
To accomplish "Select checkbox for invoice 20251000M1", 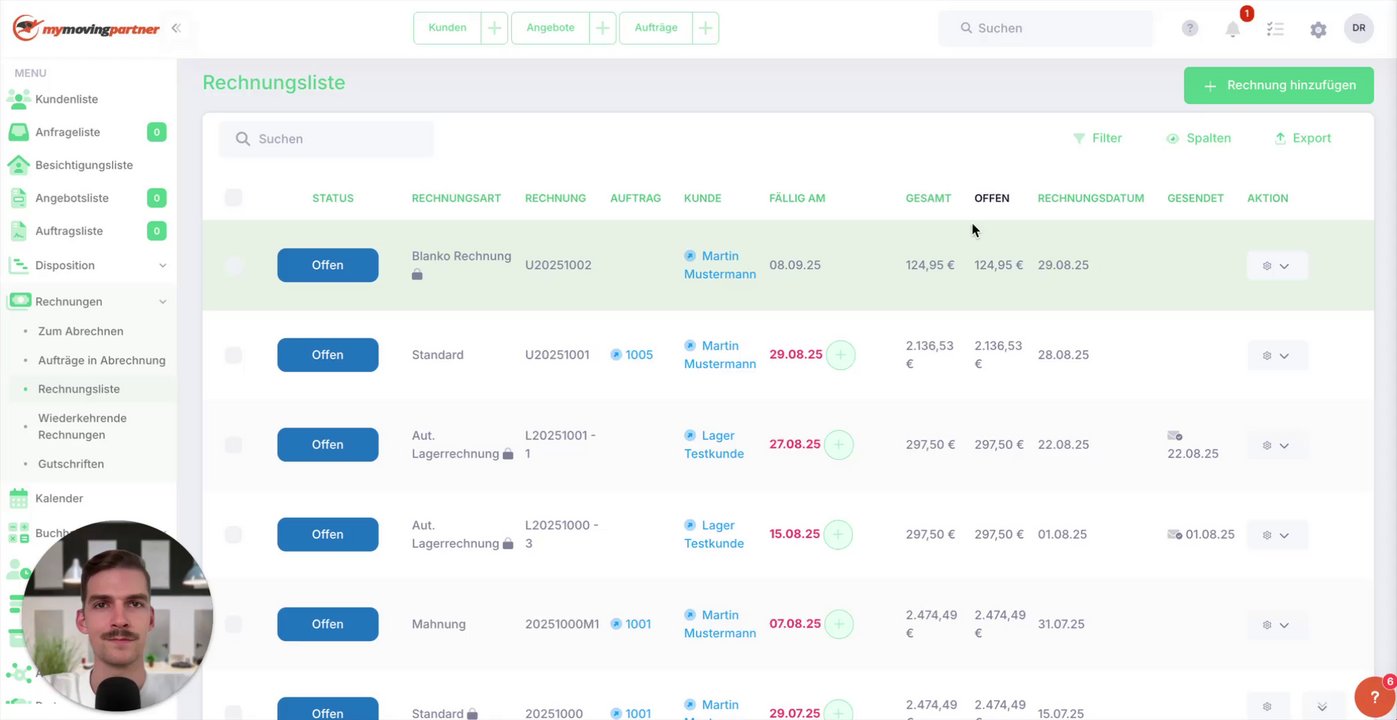I will [x=233, y=624].
